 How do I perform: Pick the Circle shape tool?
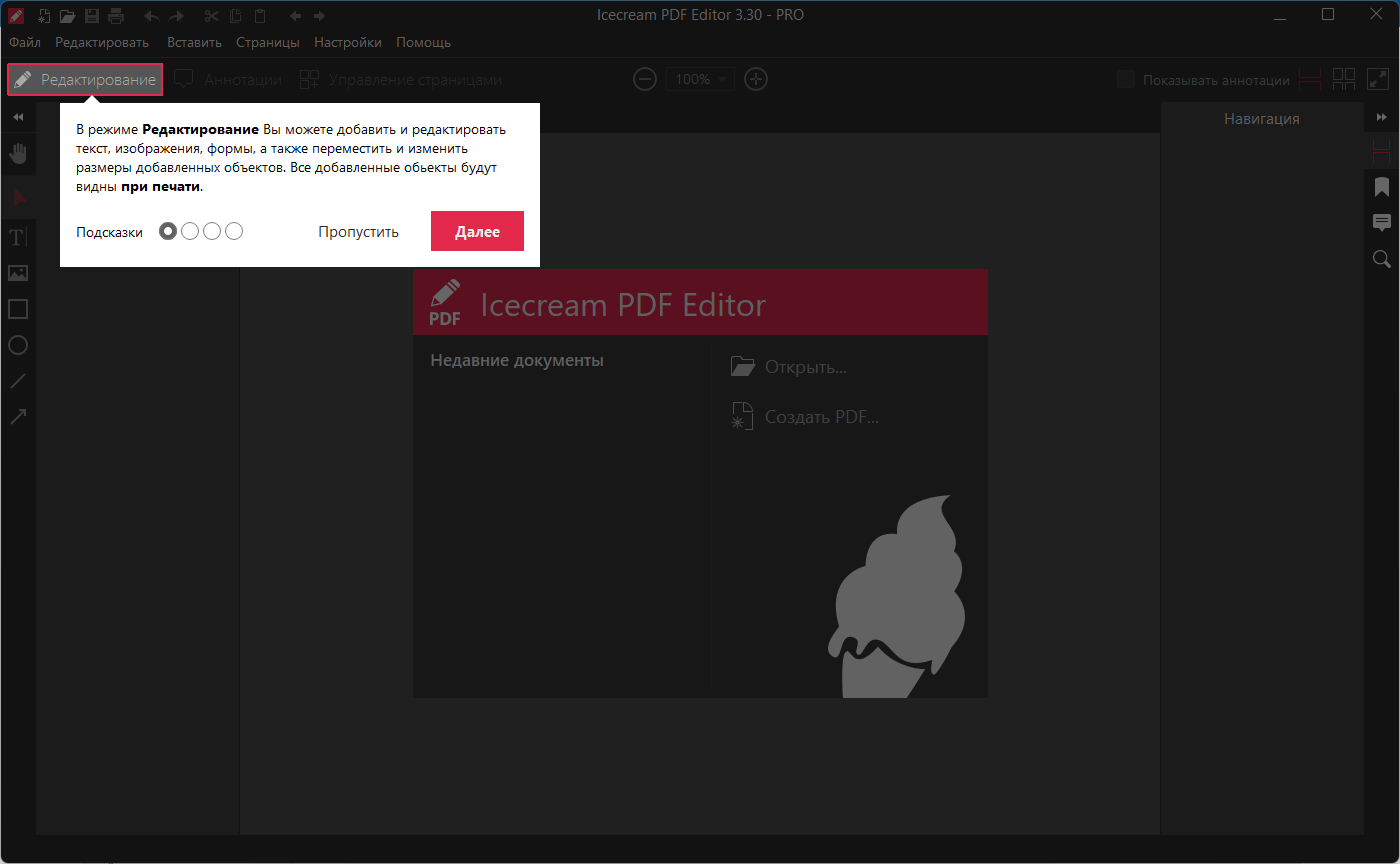tap(18, 345)
